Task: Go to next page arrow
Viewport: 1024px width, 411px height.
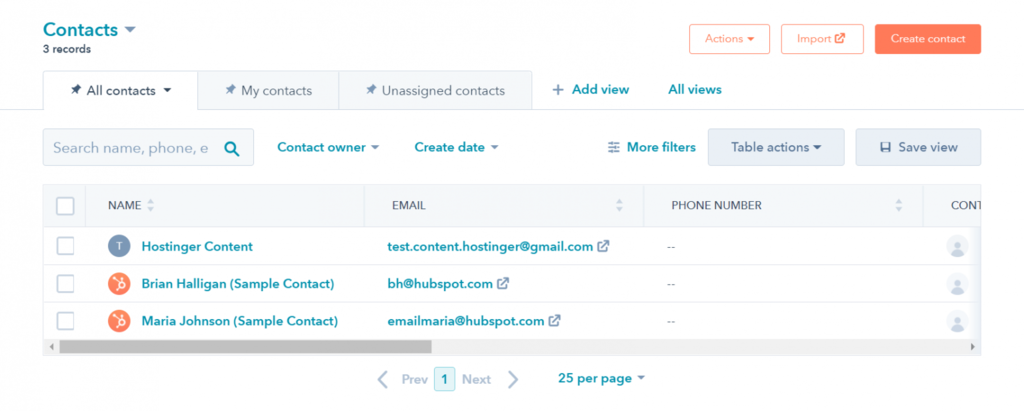Action: tap(513, 379)
